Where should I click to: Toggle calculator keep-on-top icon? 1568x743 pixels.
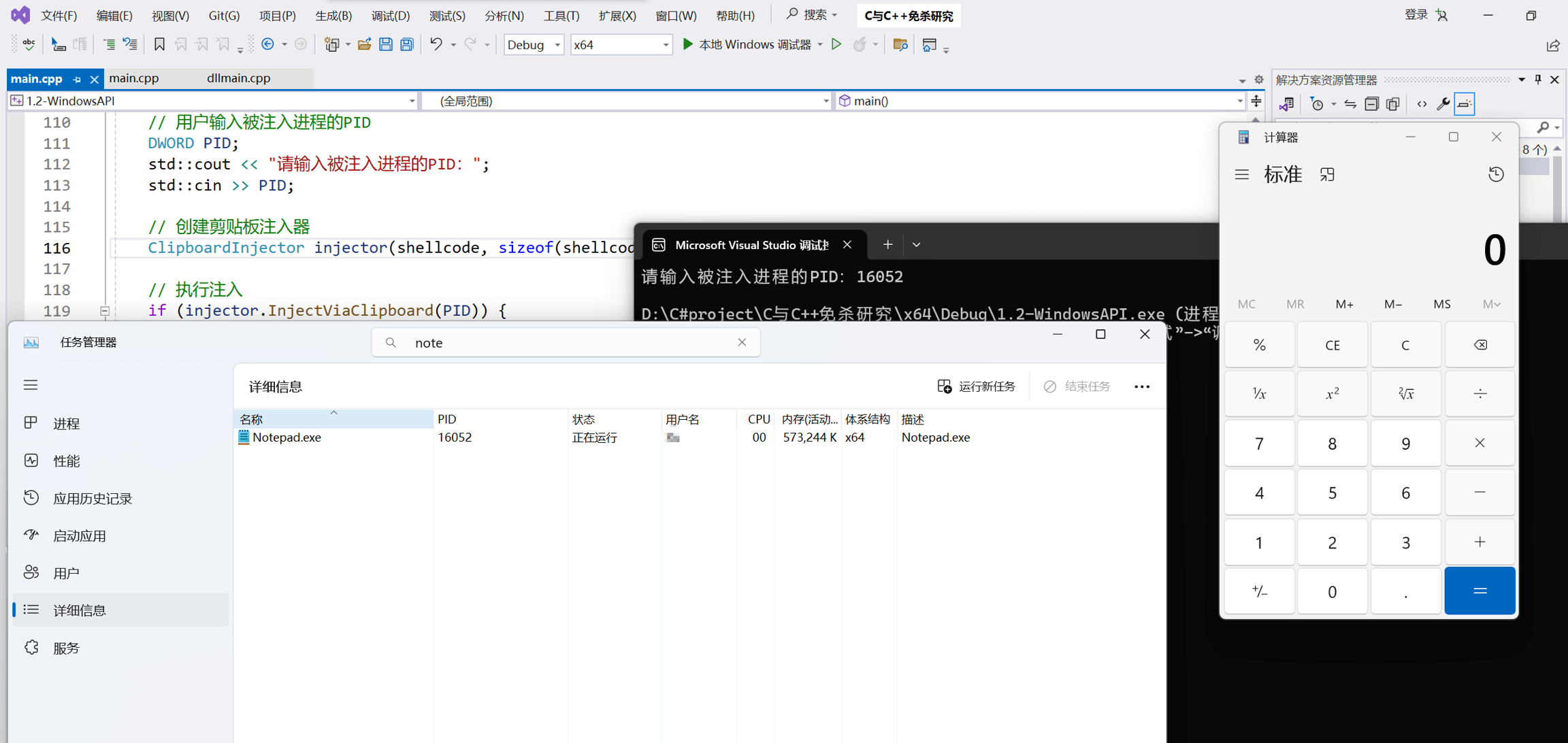pyautogui.click(x=1327, y=175)
